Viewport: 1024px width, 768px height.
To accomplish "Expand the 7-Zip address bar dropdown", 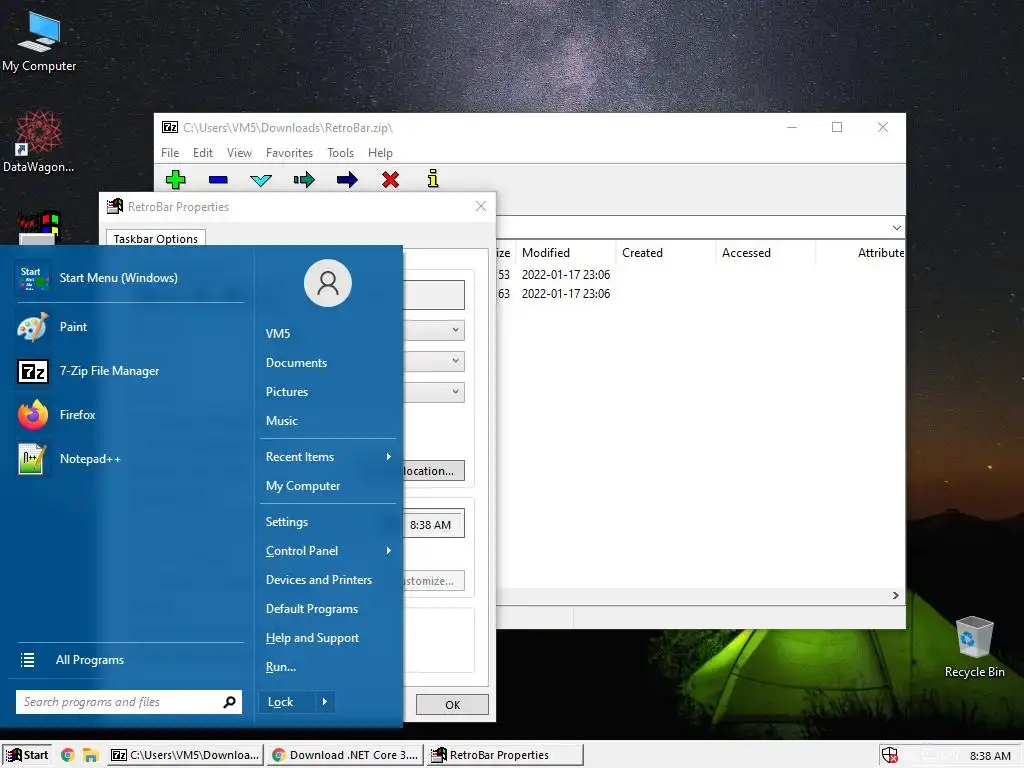I will coord(897,228).
